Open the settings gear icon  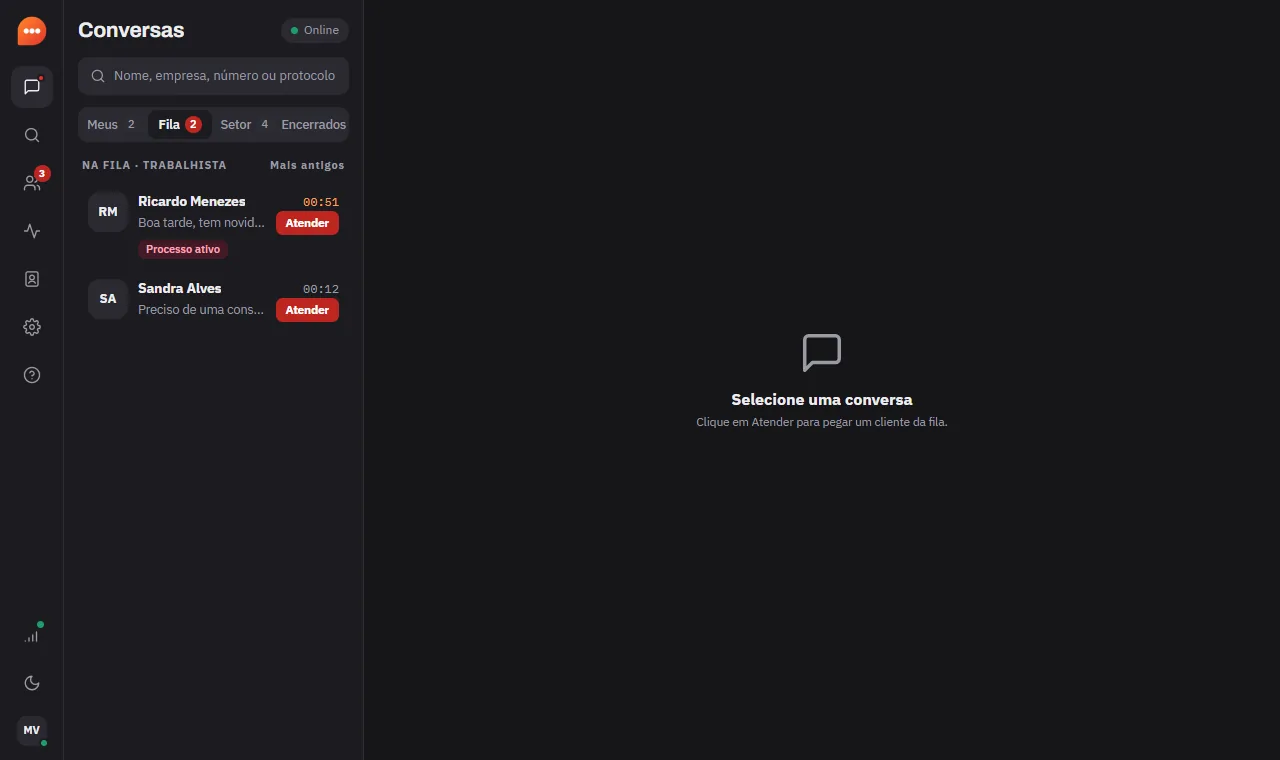(32, 327)
